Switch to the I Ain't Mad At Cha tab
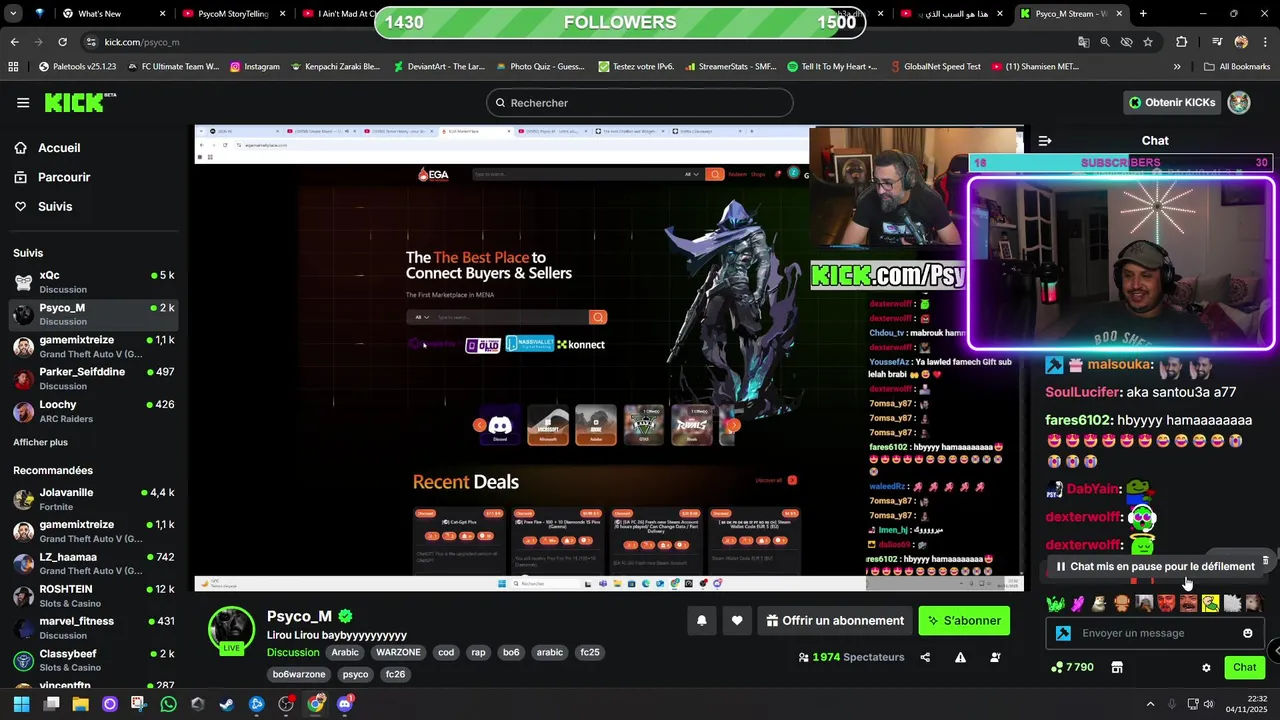The height and width of the screenshot is (720, 1280). [x=340, y=13]
